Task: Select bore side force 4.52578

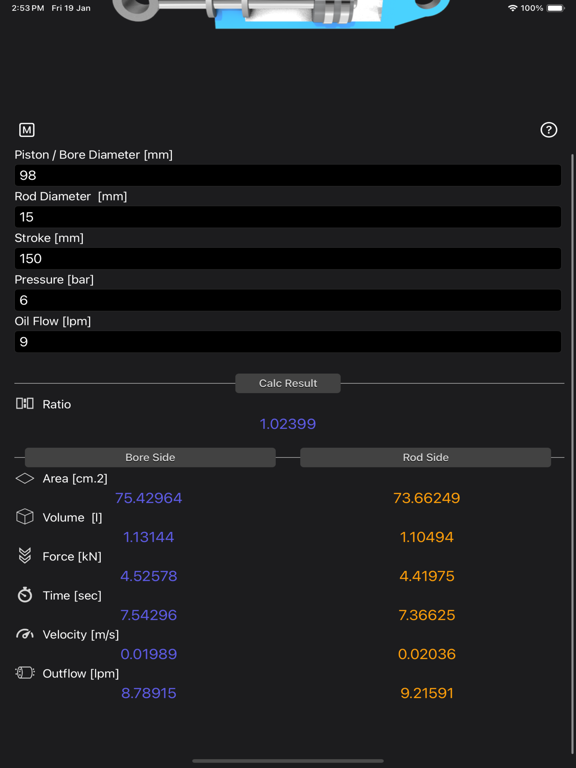Action: [x=149, y=576]
